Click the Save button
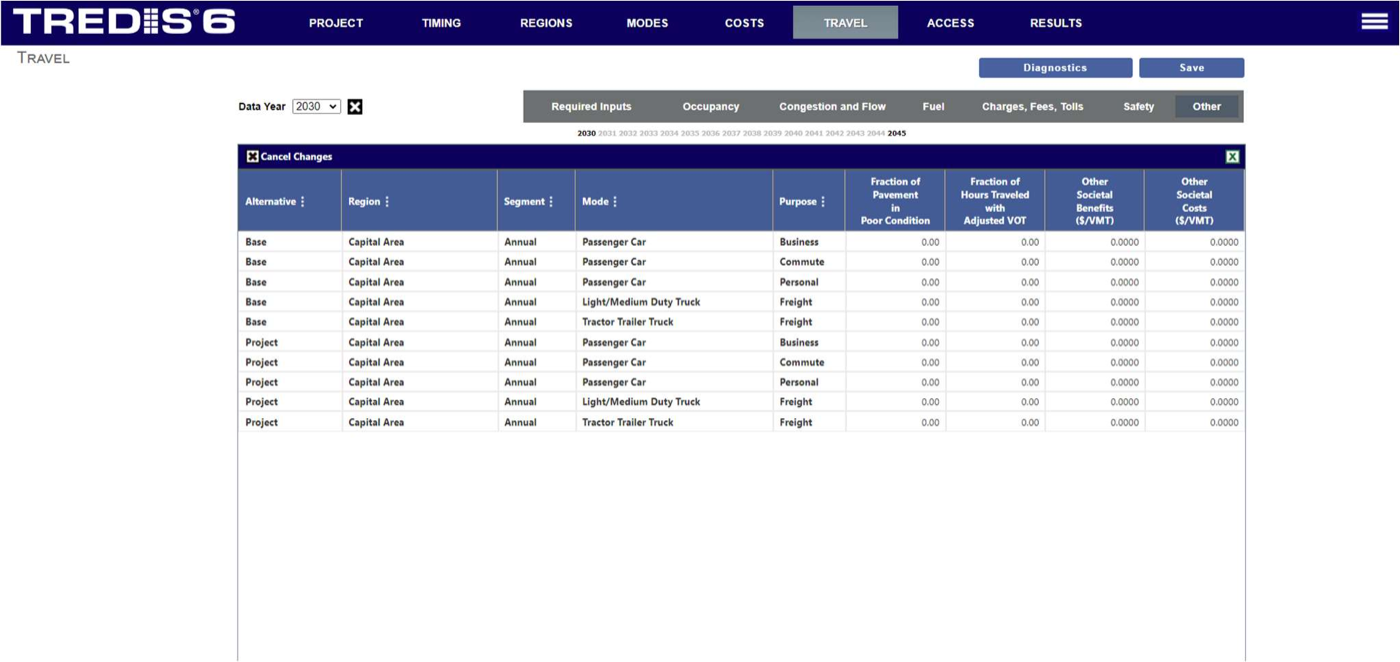 tap(1191, 68)
